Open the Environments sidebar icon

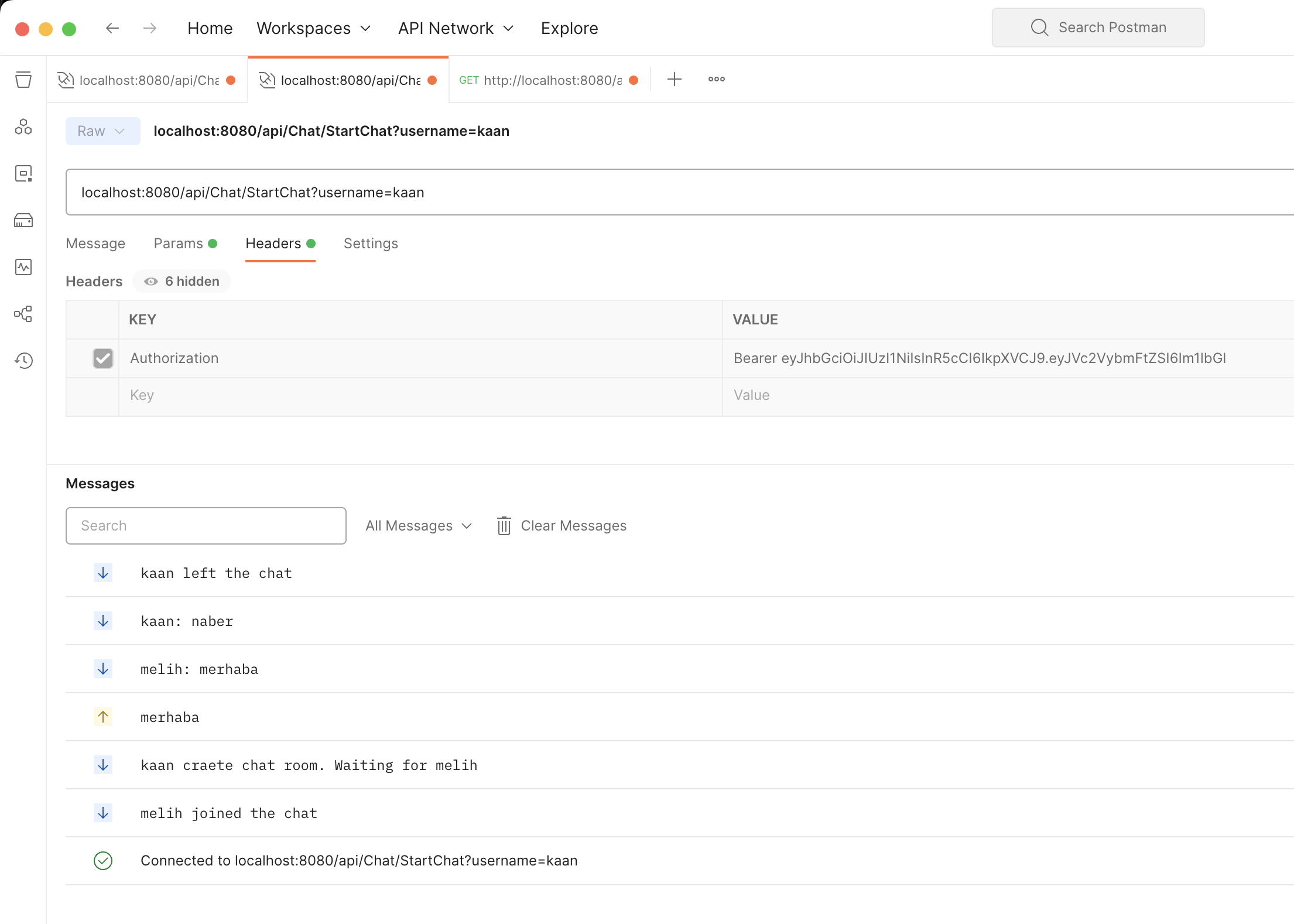pyautogui.click(x=23, y=173)
